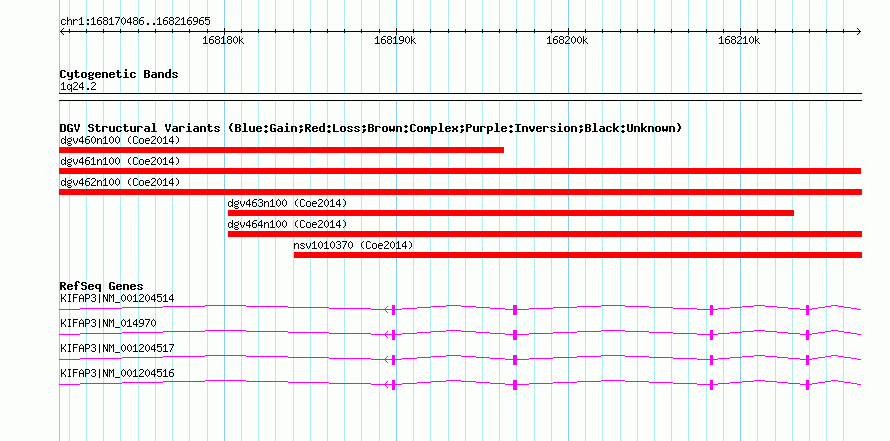Click the nsv1010370 (Coe2014) label
The height and width of the screenshot is (441, 890).
(354, 245)
